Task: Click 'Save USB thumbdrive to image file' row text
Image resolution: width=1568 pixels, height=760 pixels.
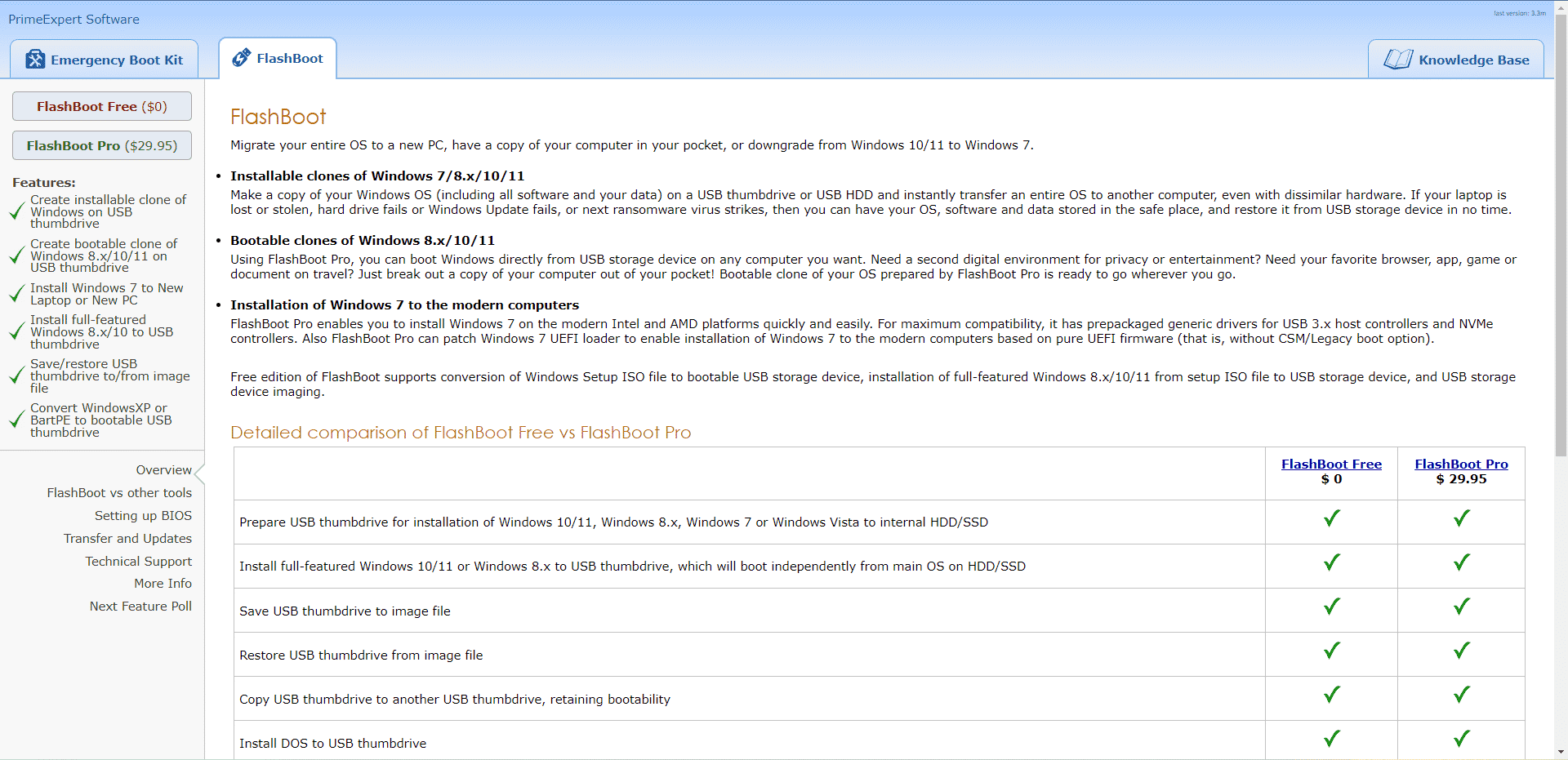Action: tap(345, 611)
